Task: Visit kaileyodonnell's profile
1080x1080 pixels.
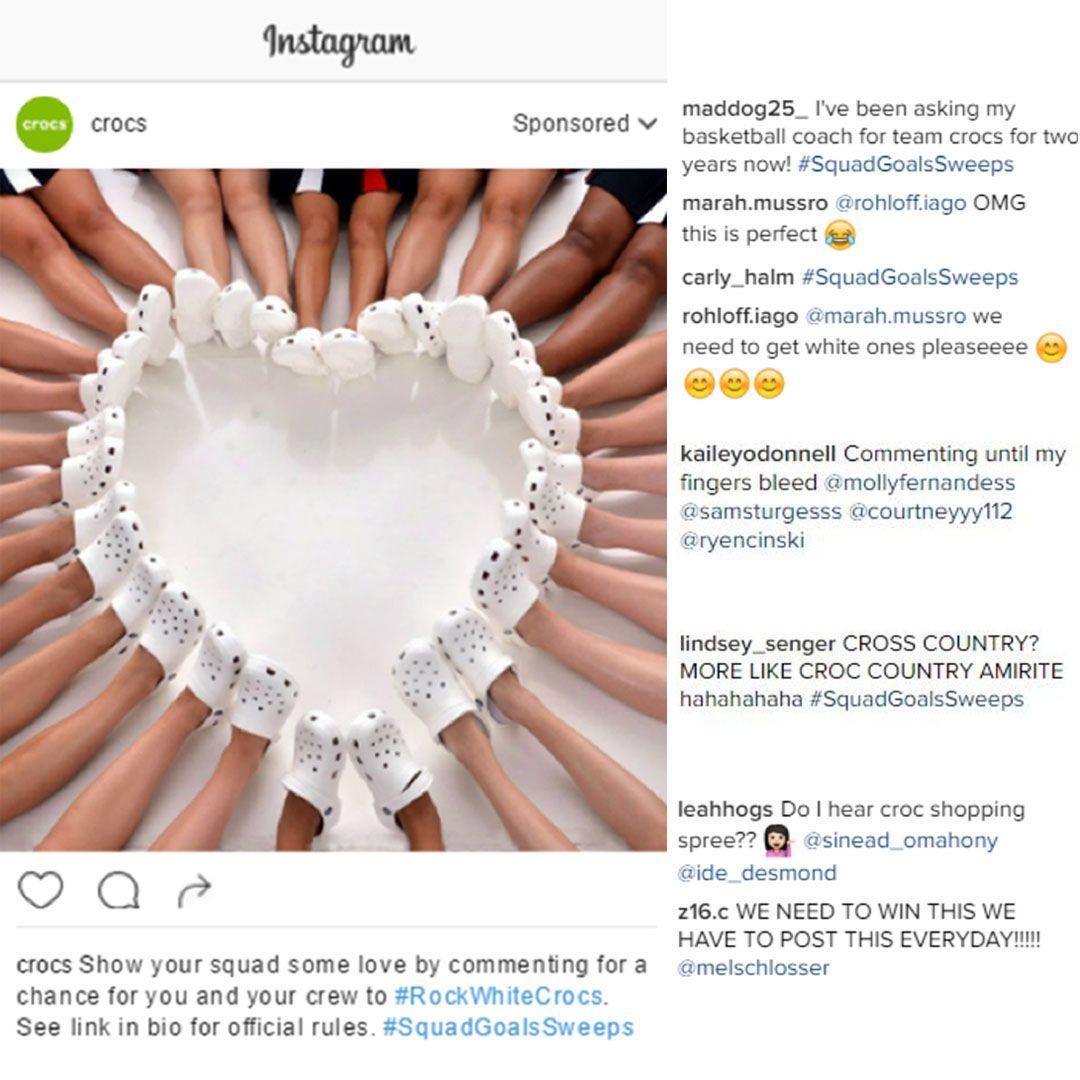Action: click(758, 454)
